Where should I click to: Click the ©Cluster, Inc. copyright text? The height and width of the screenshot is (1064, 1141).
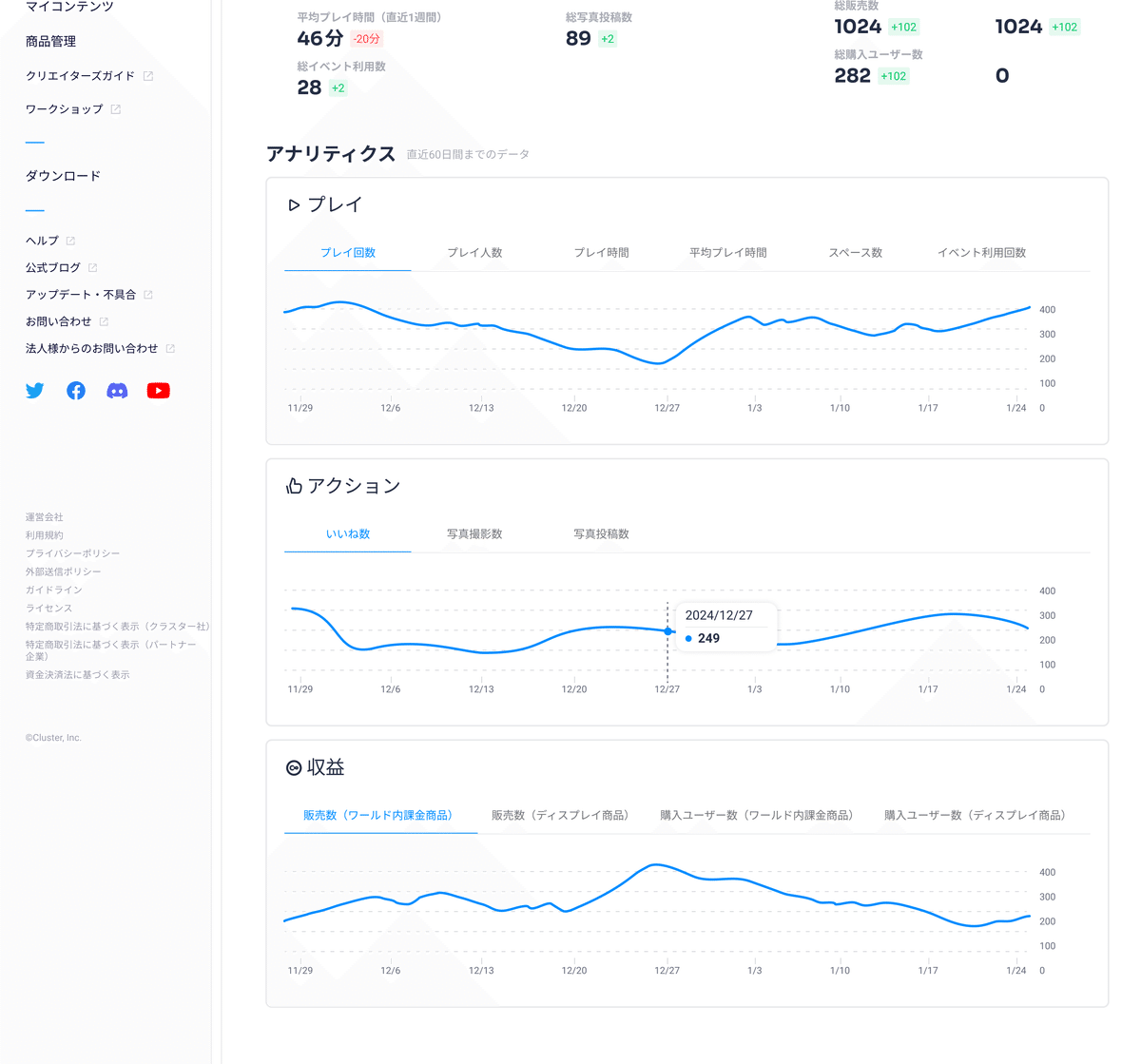53,738
